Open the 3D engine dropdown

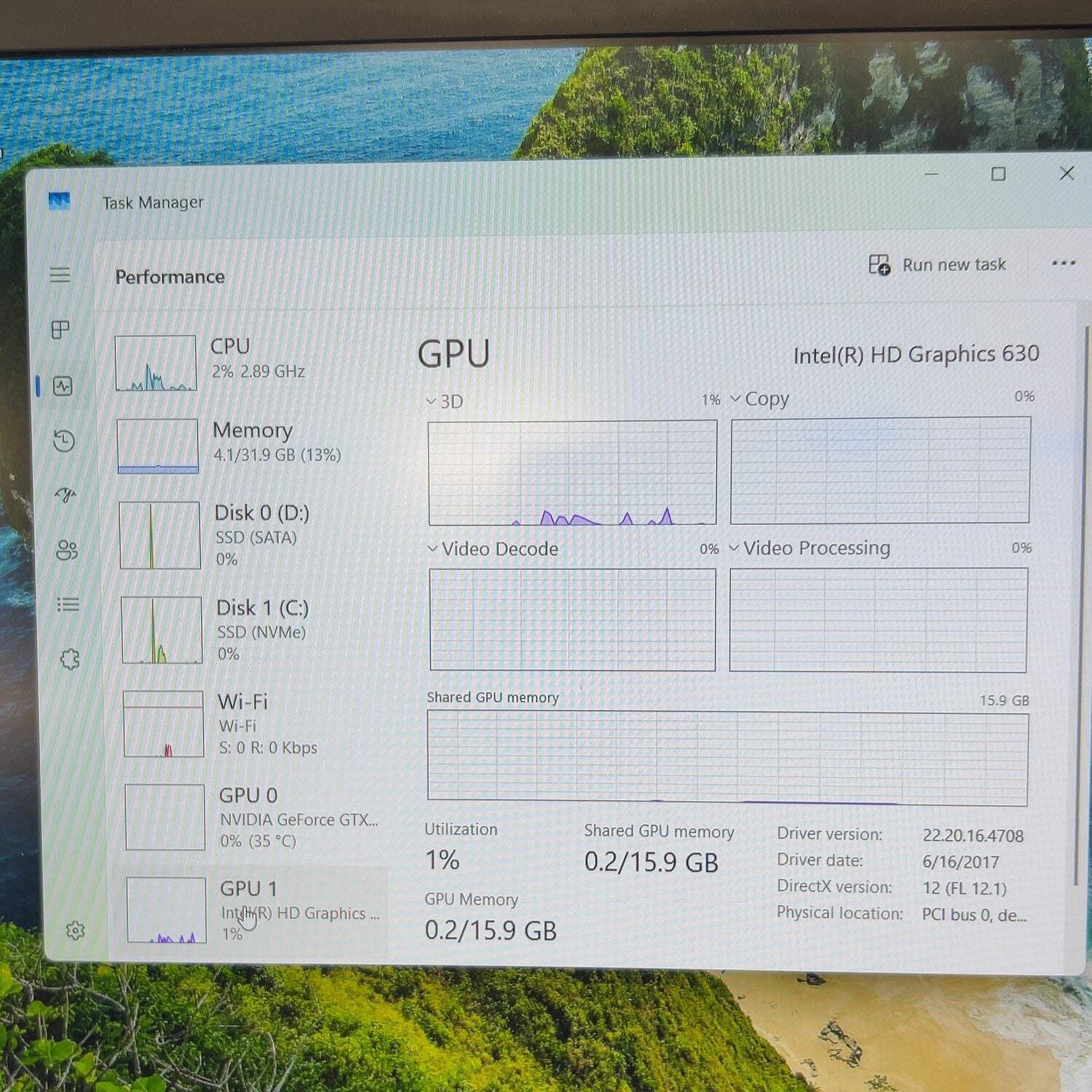444,402
